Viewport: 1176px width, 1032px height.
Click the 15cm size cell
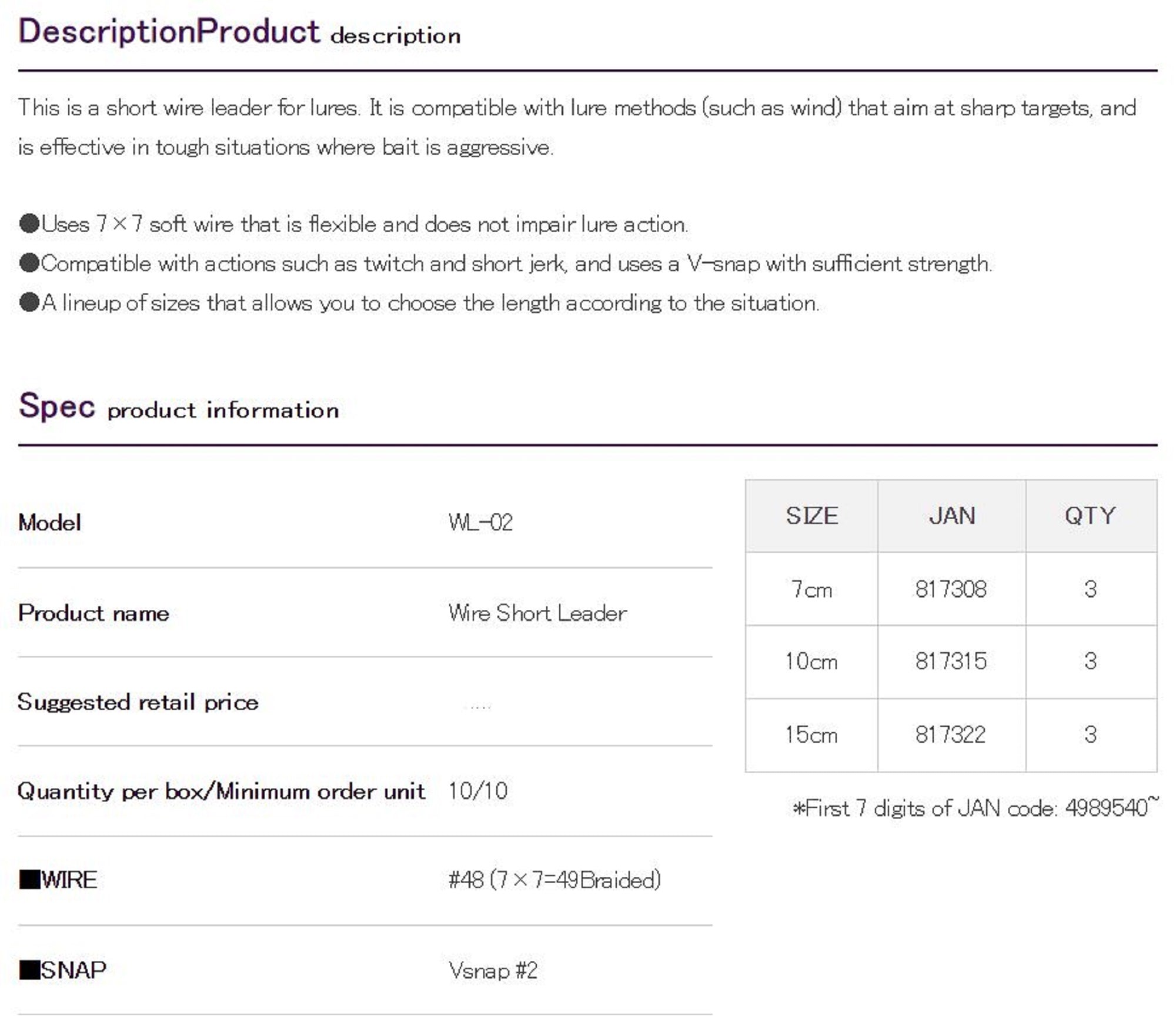pos(811,734)
